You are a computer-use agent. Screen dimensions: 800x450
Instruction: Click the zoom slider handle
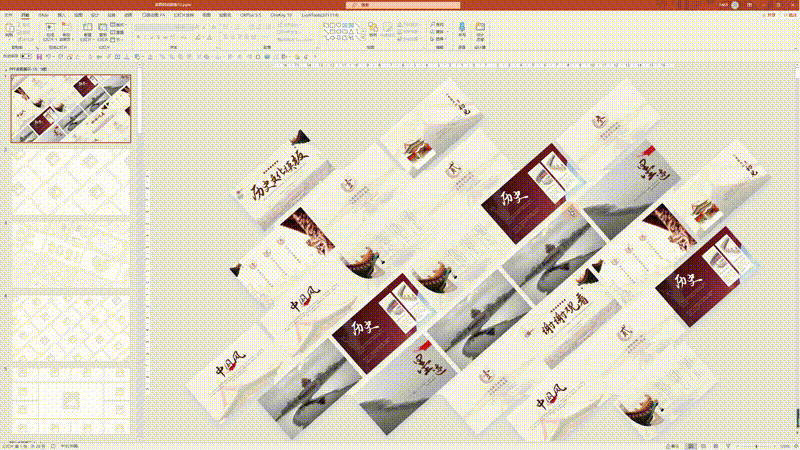pyautogui.click(x=756, y=446)
